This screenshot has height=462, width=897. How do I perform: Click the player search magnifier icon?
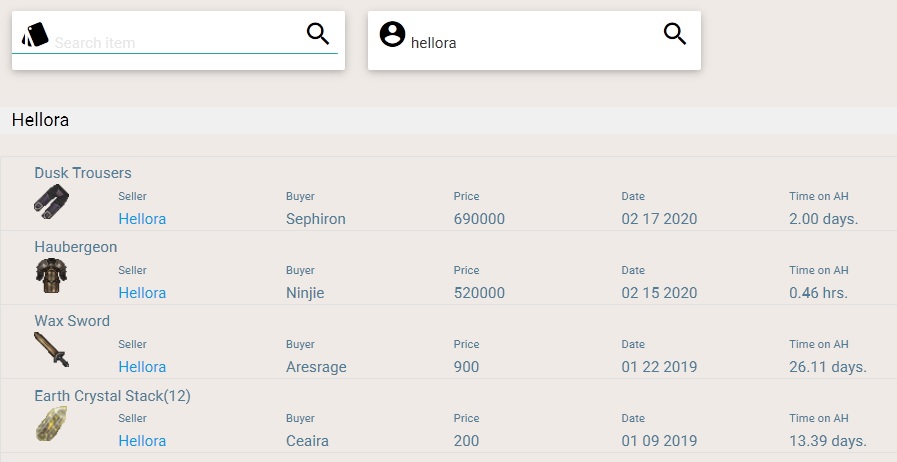pyautogui.click(x=675, y=34)
